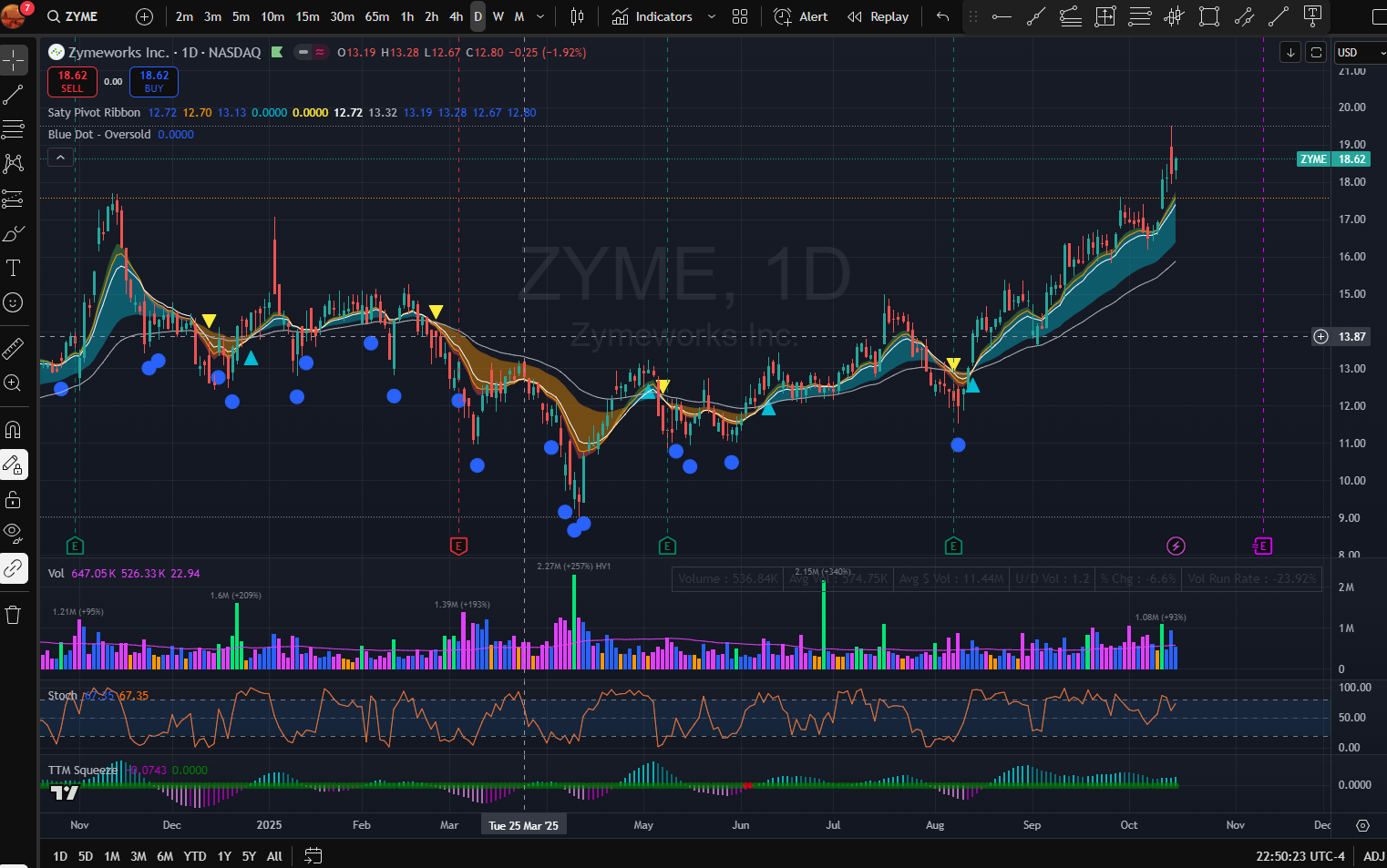Select the Blue Dot - Oversold indicator label
Viewport: 1387px width, 868px height.
point(99,135)
